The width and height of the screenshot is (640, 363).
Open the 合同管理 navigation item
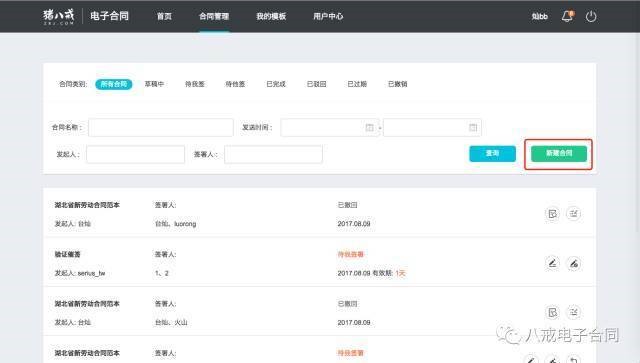(x=214, y=16)
